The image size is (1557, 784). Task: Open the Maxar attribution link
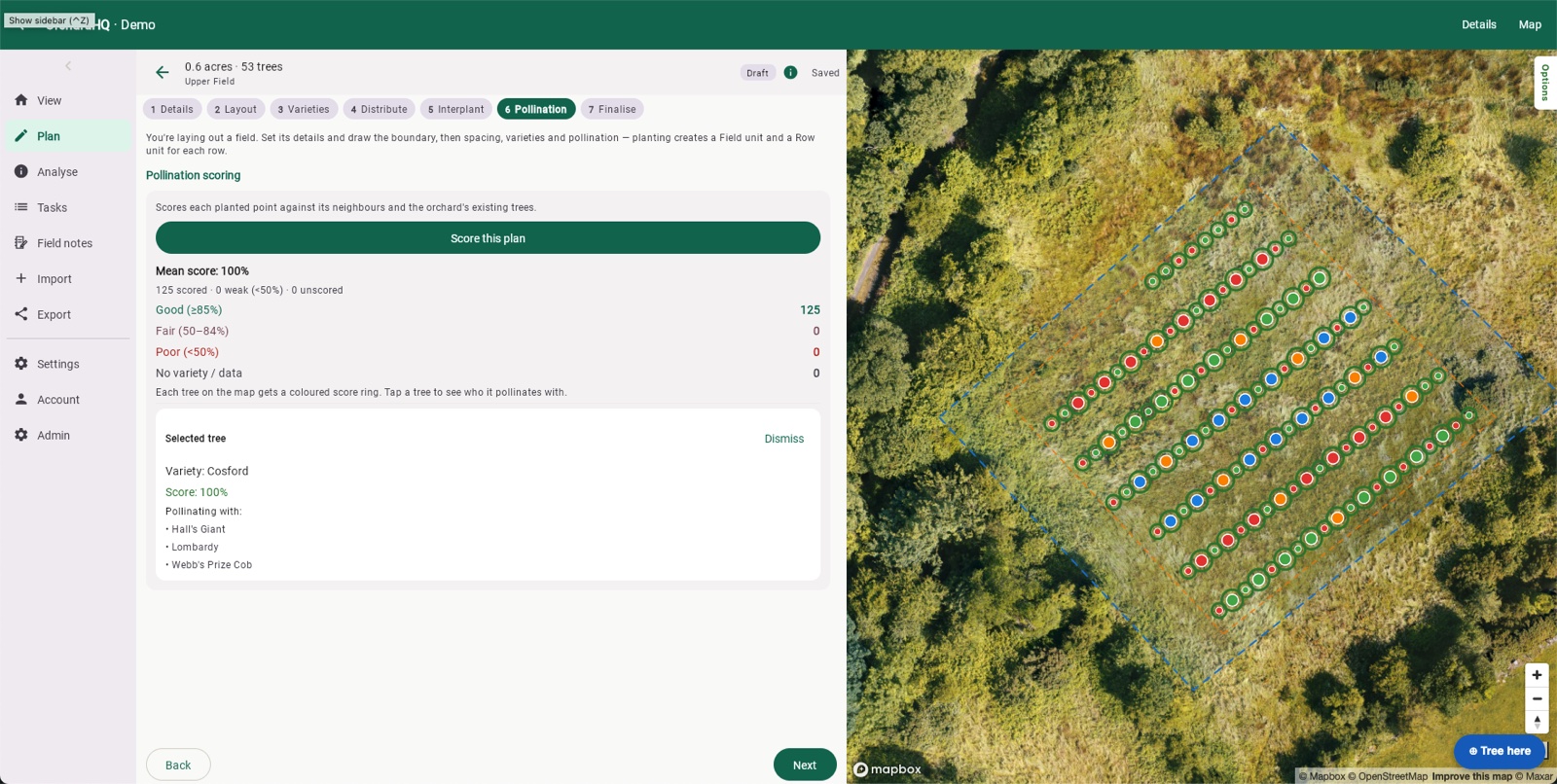click(x=1535, y=776)
